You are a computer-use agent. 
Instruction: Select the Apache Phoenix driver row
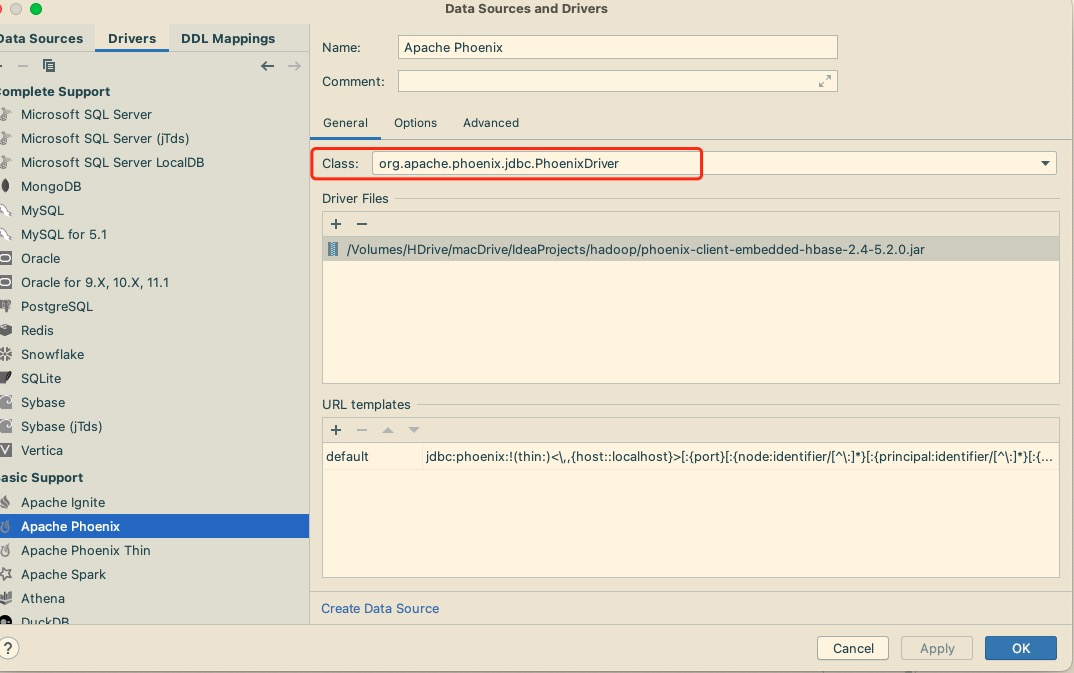tap(154, 526)
